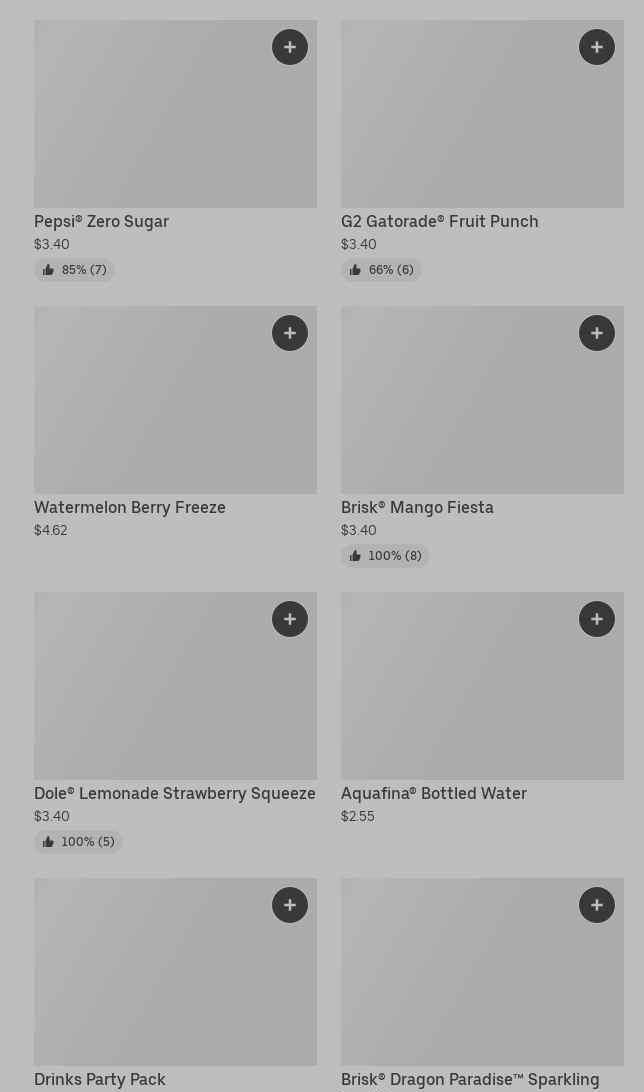
Task: Open Drinks Party Pack listing
Action: tap(100, 1079)
